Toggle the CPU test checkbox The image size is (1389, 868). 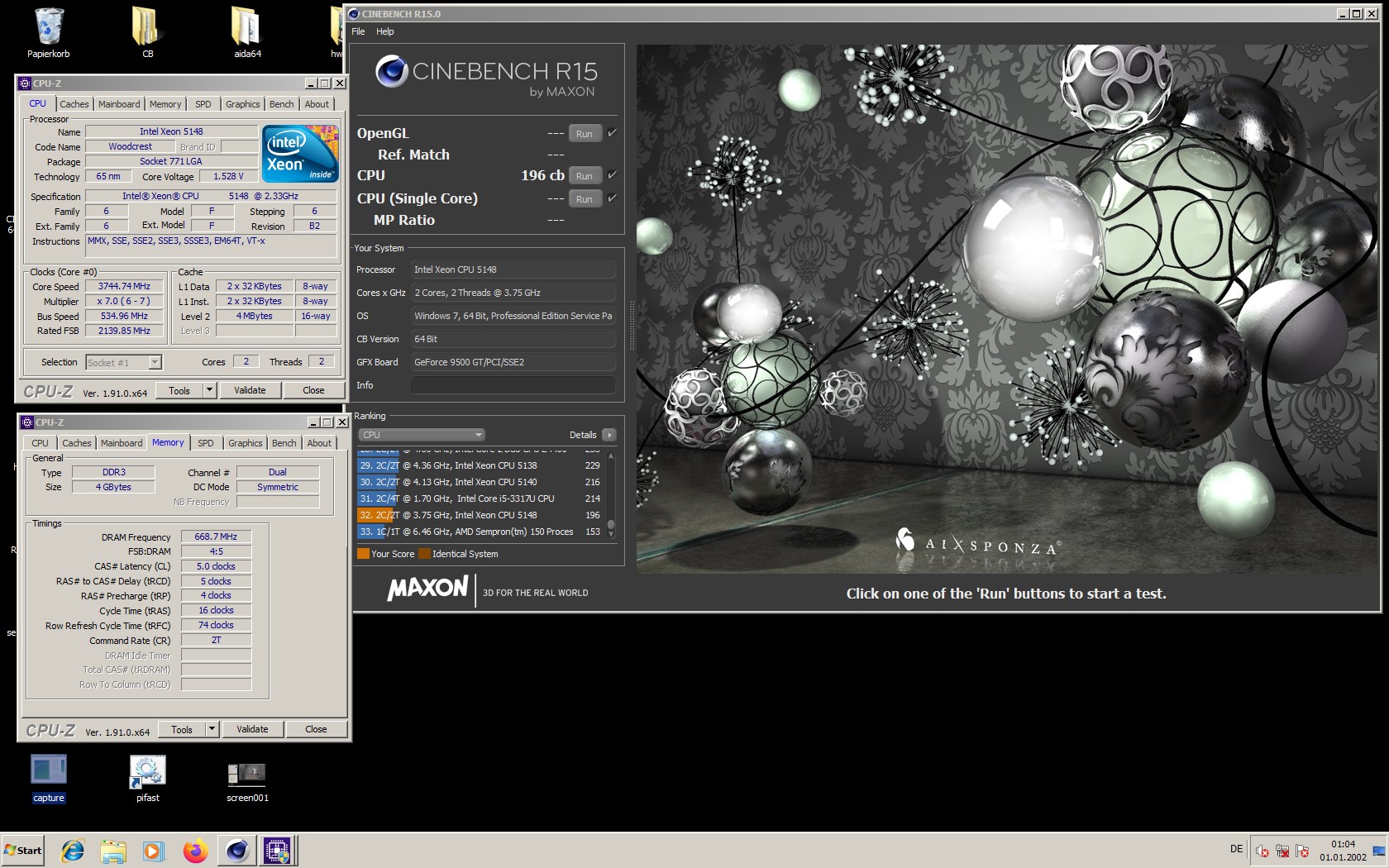[612, 175]
